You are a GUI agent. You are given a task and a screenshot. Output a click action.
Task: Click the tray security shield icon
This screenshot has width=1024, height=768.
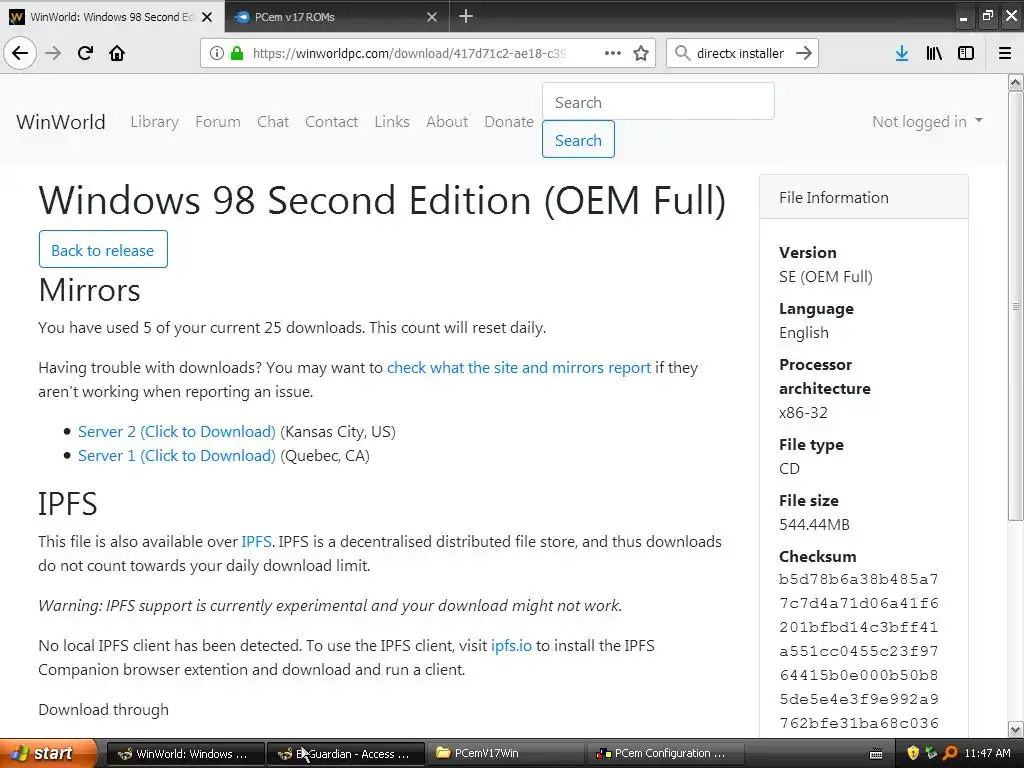[913, 753]
